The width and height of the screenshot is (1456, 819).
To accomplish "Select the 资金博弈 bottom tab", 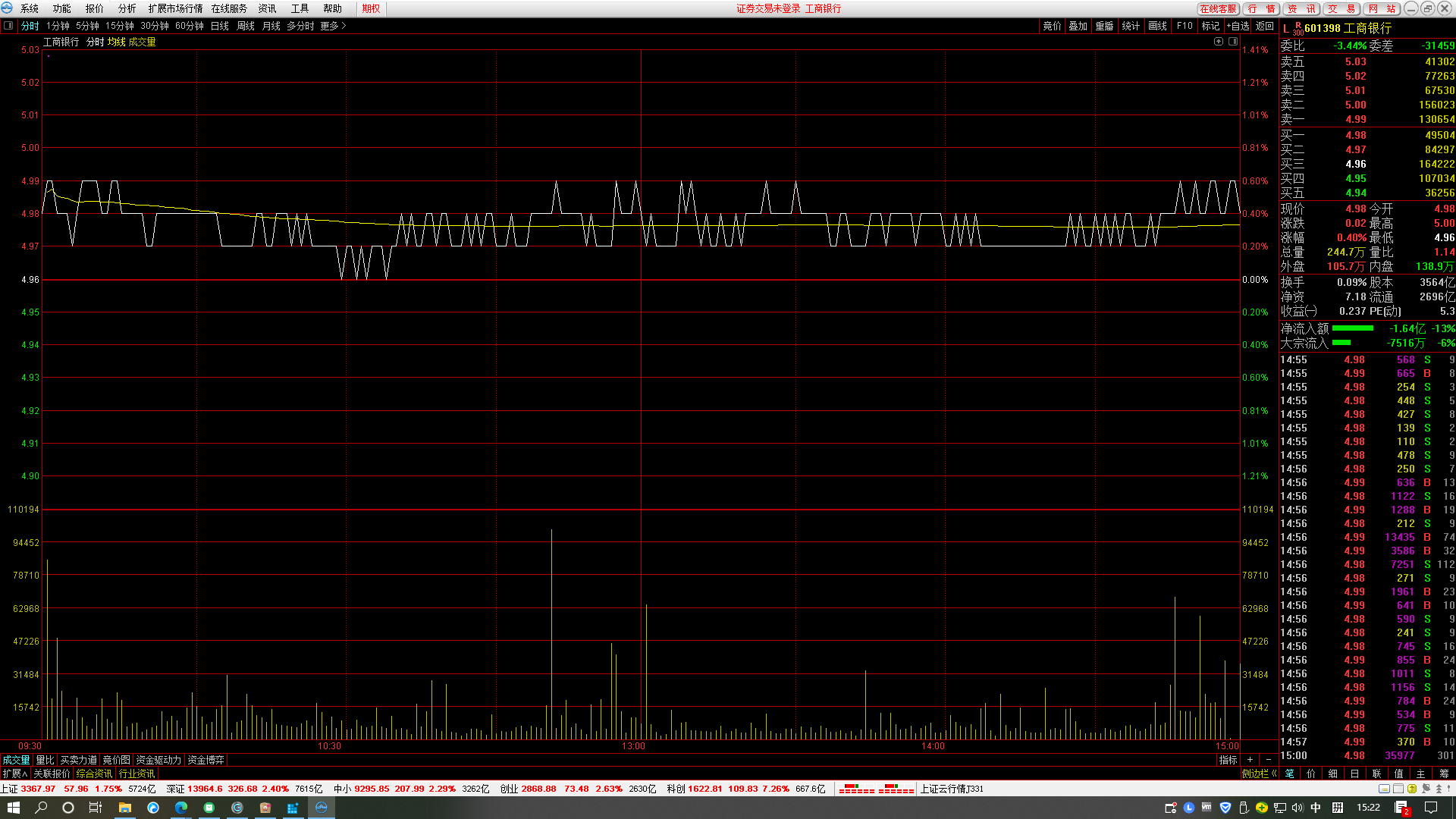I will [x=206, y=760].
